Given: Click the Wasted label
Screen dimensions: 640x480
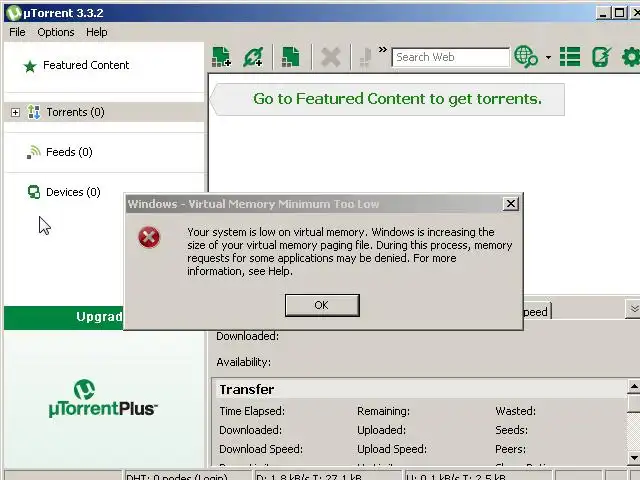Looking at the screenshot, I should tap(516, 411).
